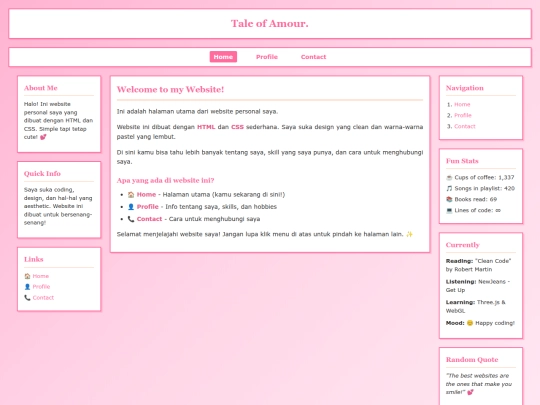Click the coffee cup icon in Fun Stats
Viewport: 540px width, 405px height.
pyautogui.click(x=449, y=178)
